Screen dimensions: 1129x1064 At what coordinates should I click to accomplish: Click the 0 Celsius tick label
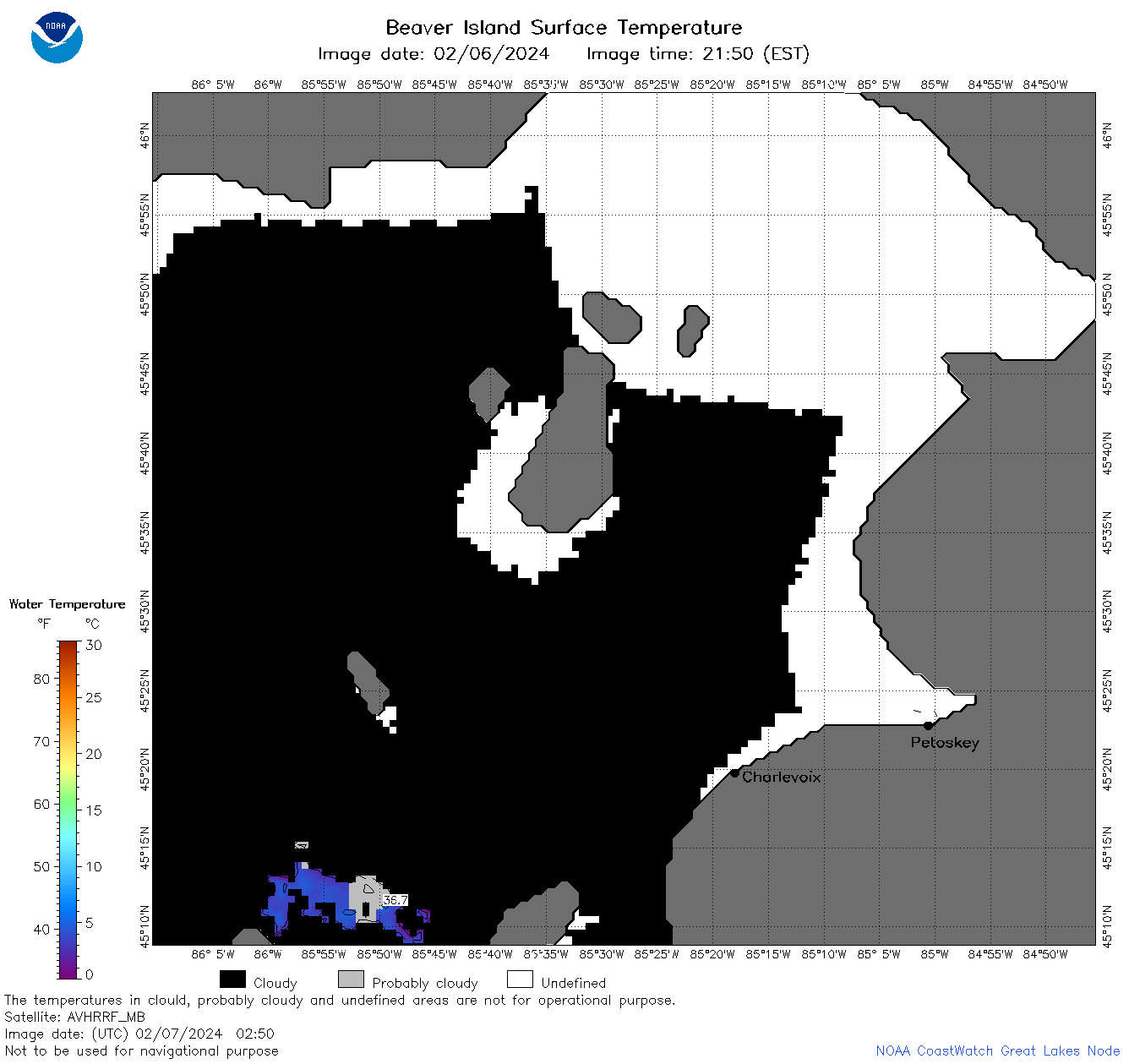90,974
